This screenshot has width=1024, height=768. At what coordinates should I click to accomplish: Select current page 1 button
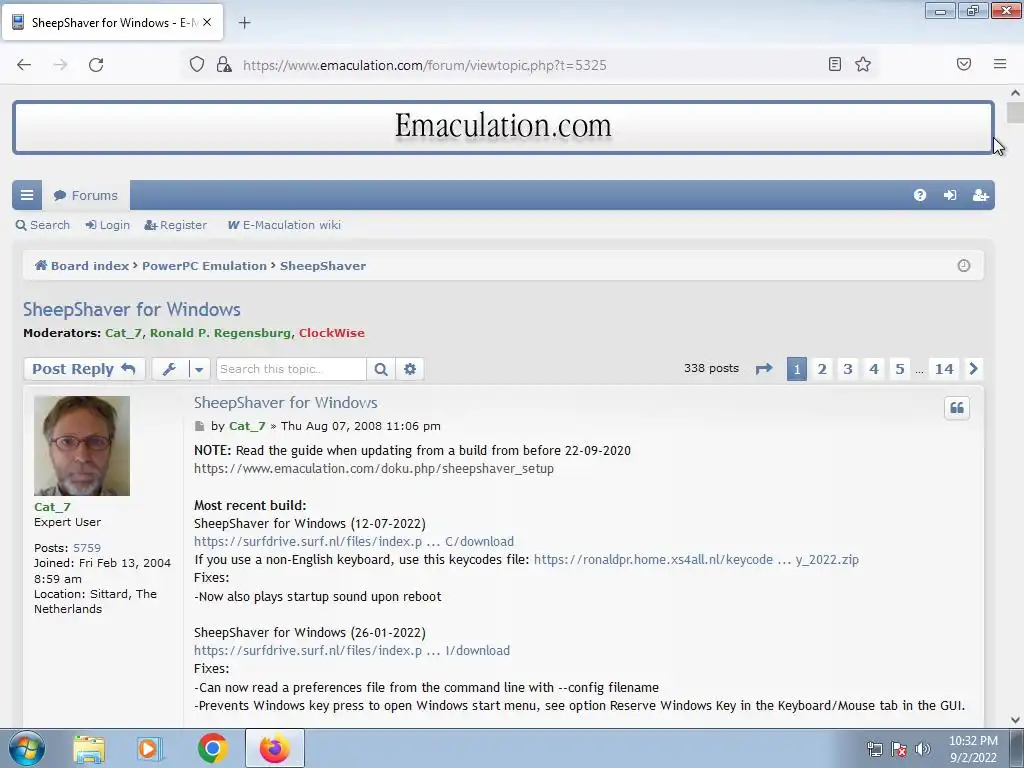click(796, 369)
